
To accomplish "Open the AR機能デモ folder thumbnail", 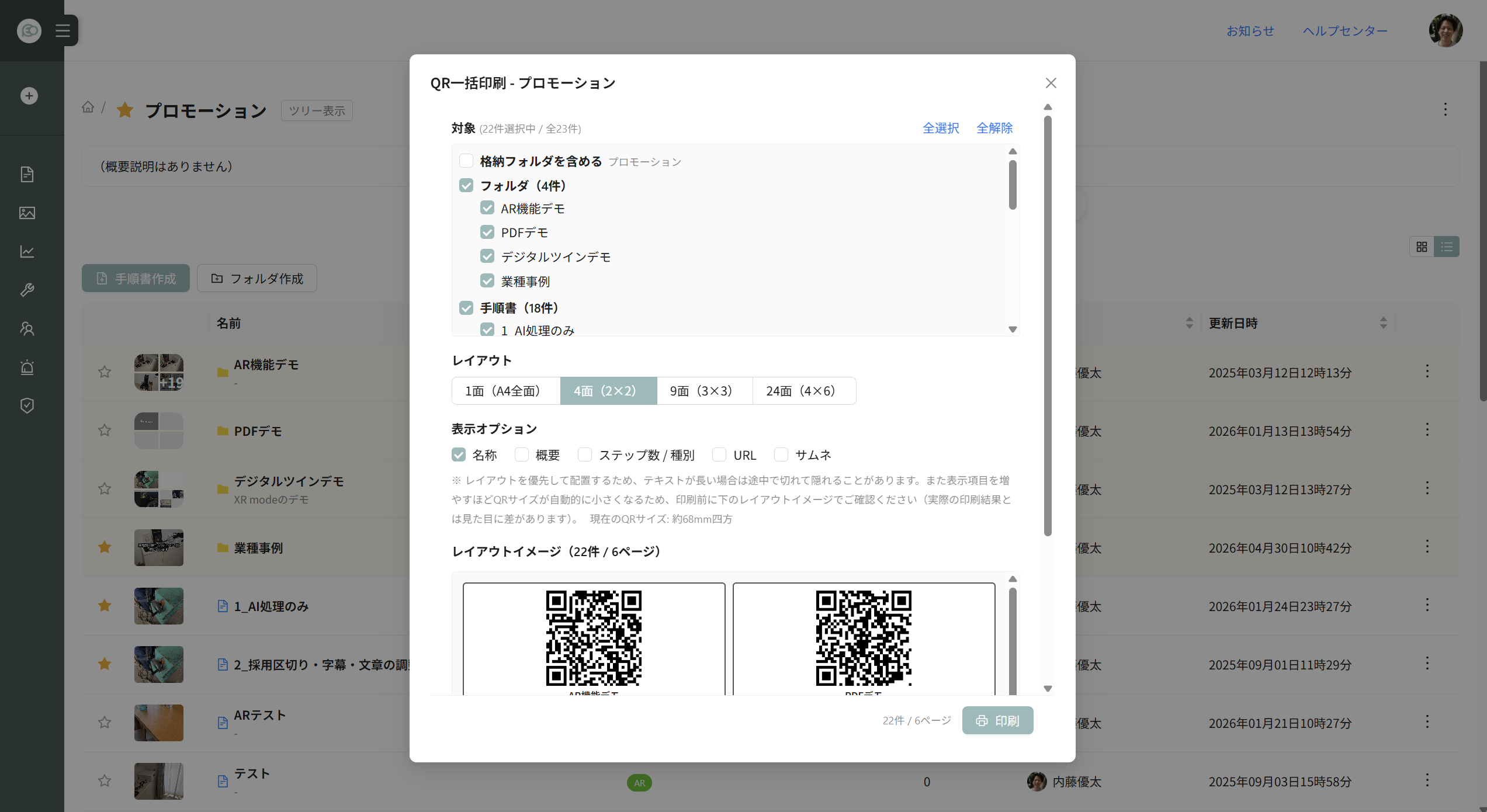I will 159,372.
